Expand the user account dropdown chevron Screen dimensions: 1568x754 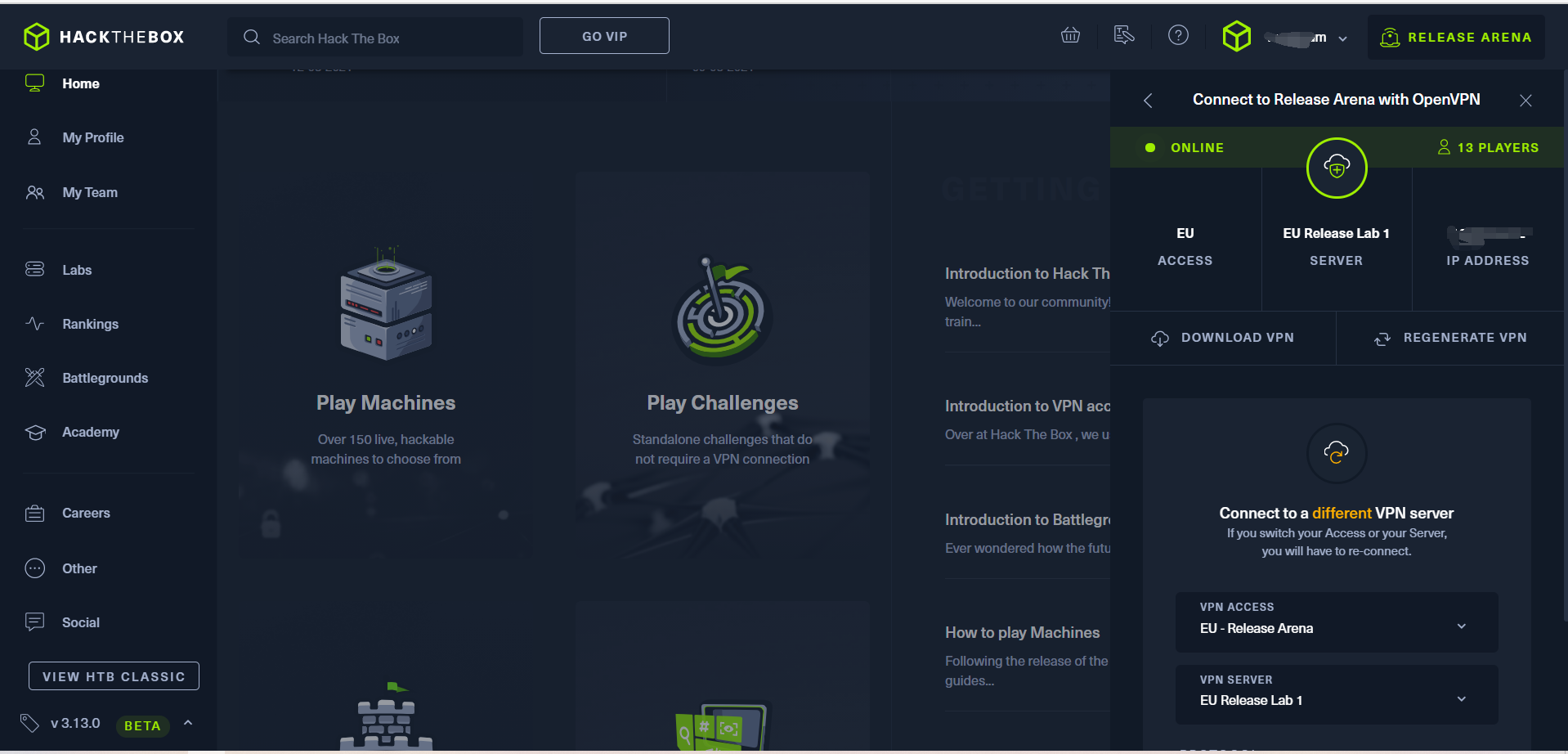(x=1342, y=38)
